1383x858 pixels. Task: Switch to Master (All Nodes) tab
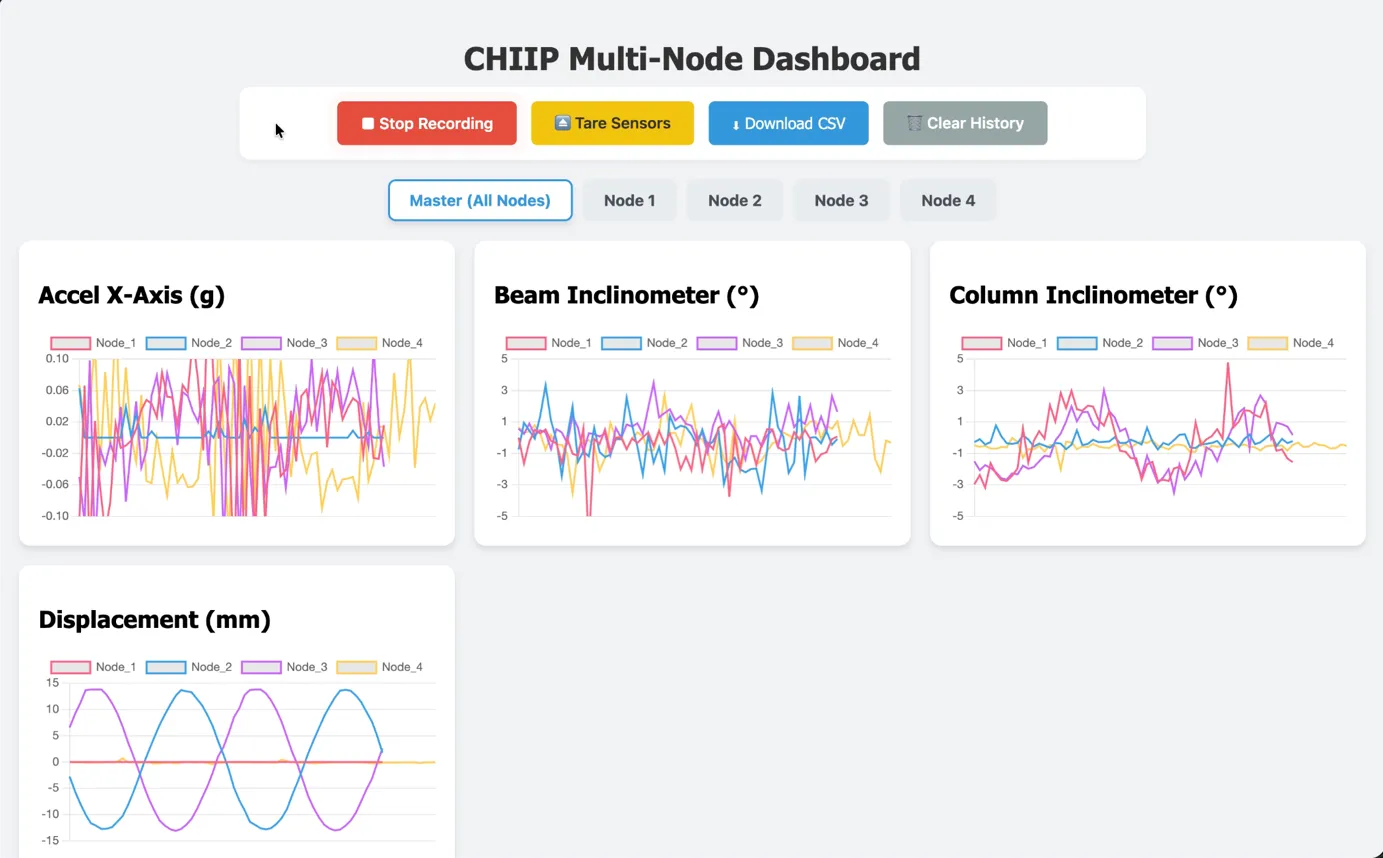click(480, 200)
